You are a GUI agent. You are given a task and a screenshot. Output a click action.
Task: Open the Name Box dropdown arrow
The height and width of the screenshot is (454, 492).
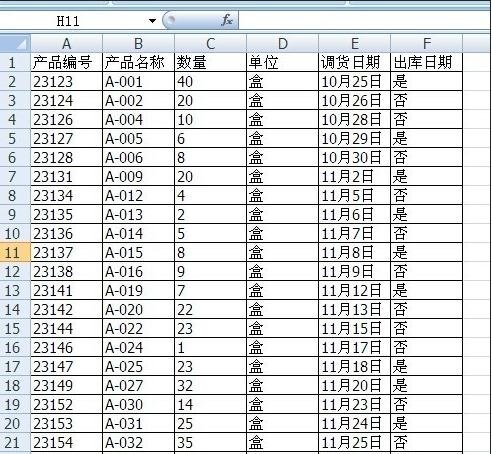152,21
